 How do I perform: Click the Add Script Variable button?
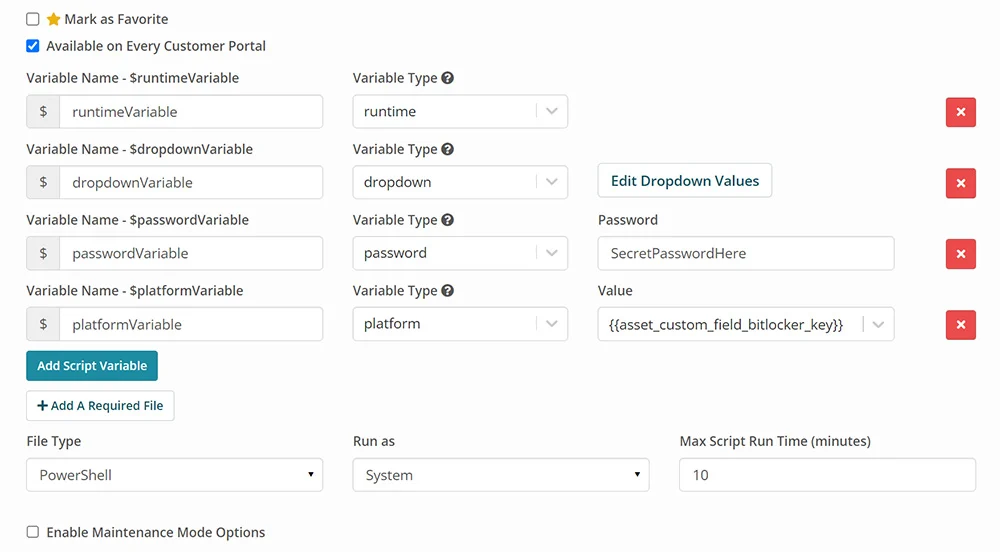(92, 366)
